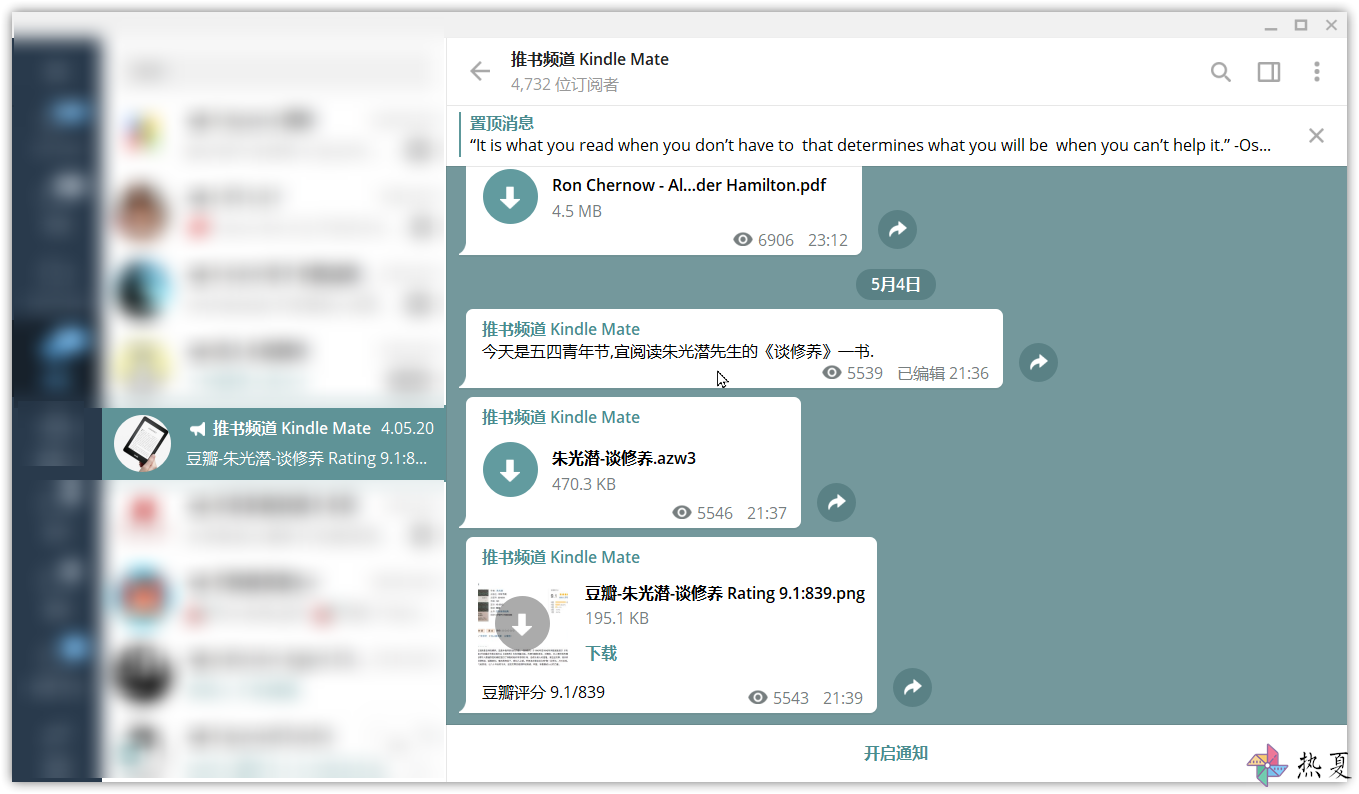Search in channel with magnifier icon
Image resolution: width=1359 pixels, height=794 pixels.
1221,71
